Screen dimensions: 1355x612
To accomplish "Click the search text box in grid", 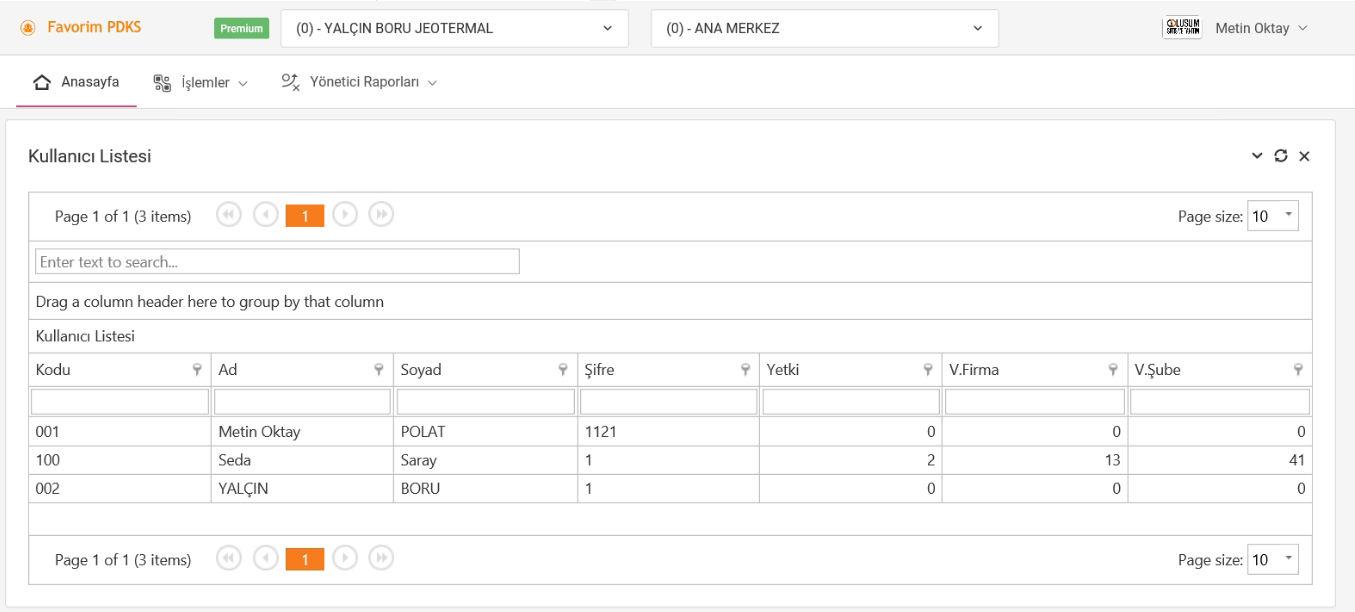I will 277,262.
